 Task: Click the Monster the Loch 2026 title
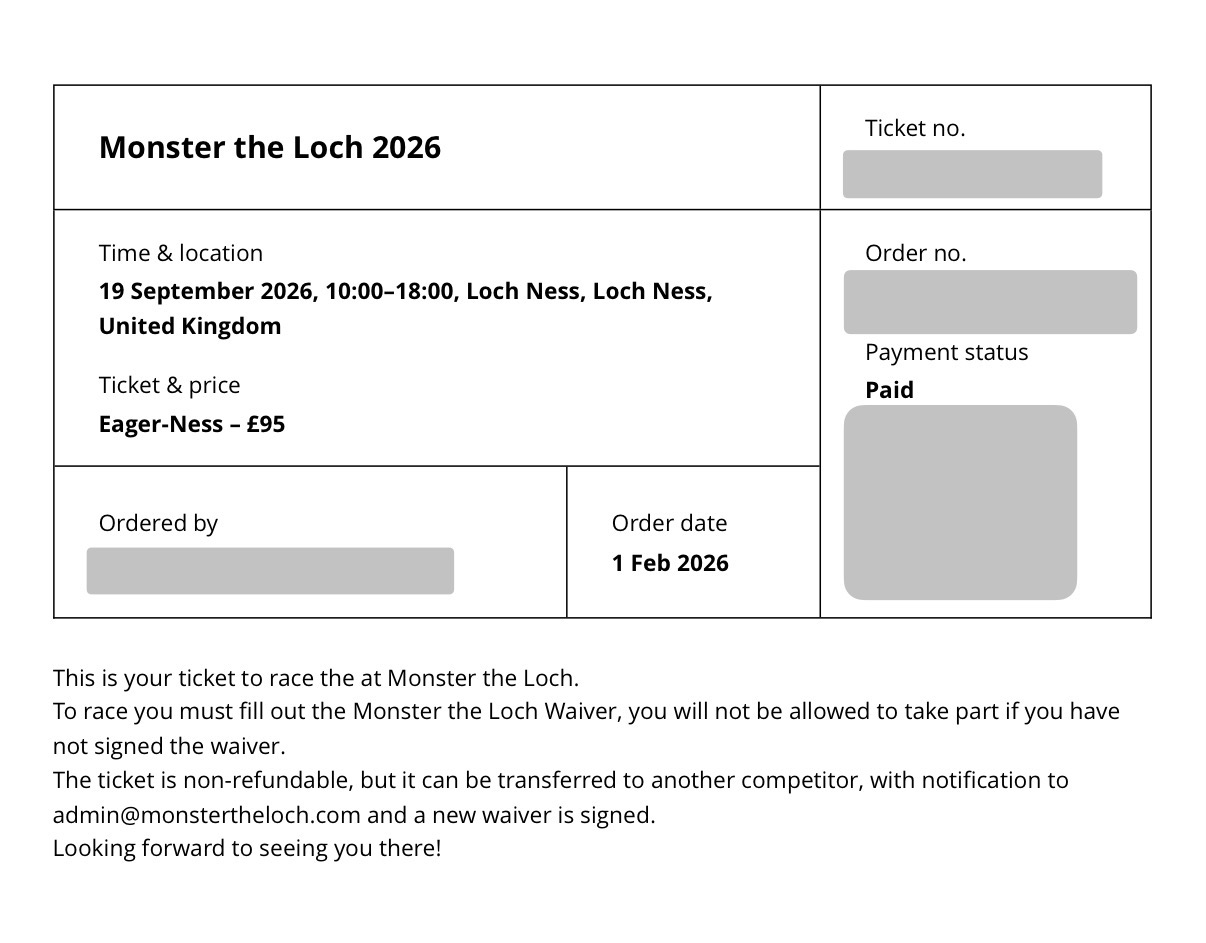(x=270, y=148)
